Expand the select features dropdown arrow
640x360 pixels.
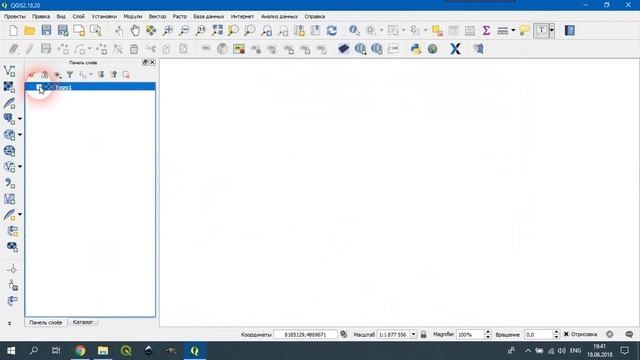pos(403,31)
